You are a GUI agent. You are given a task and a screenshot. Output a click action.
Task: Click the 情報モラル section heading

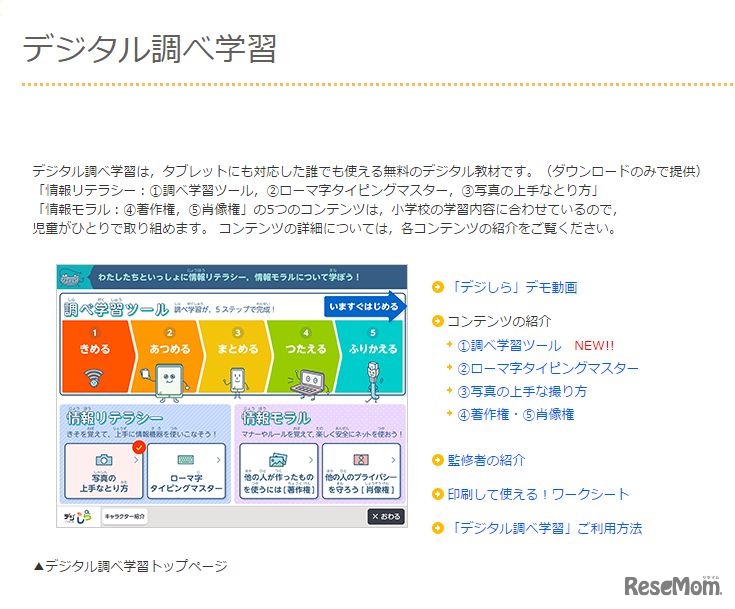pos(276,417)
